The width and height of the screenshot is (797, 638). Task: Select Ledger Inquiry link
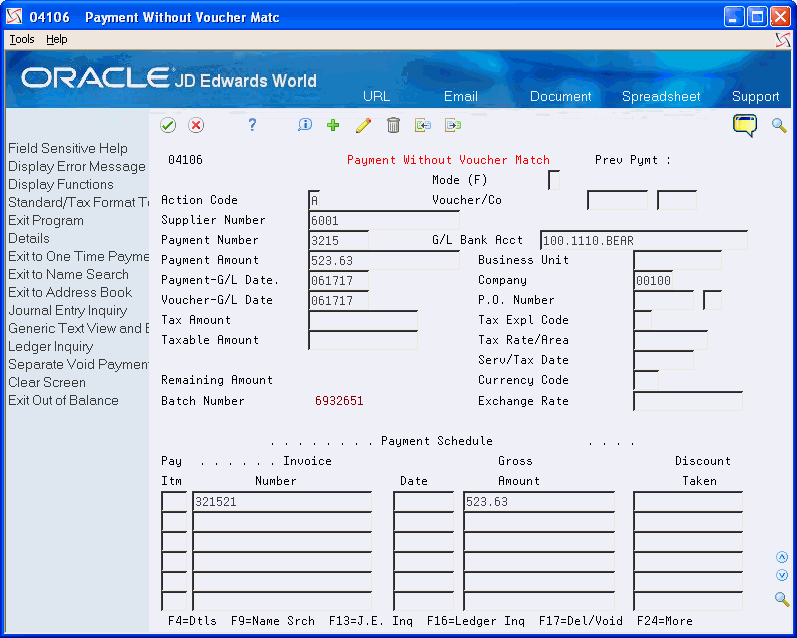tap(50, 346)
